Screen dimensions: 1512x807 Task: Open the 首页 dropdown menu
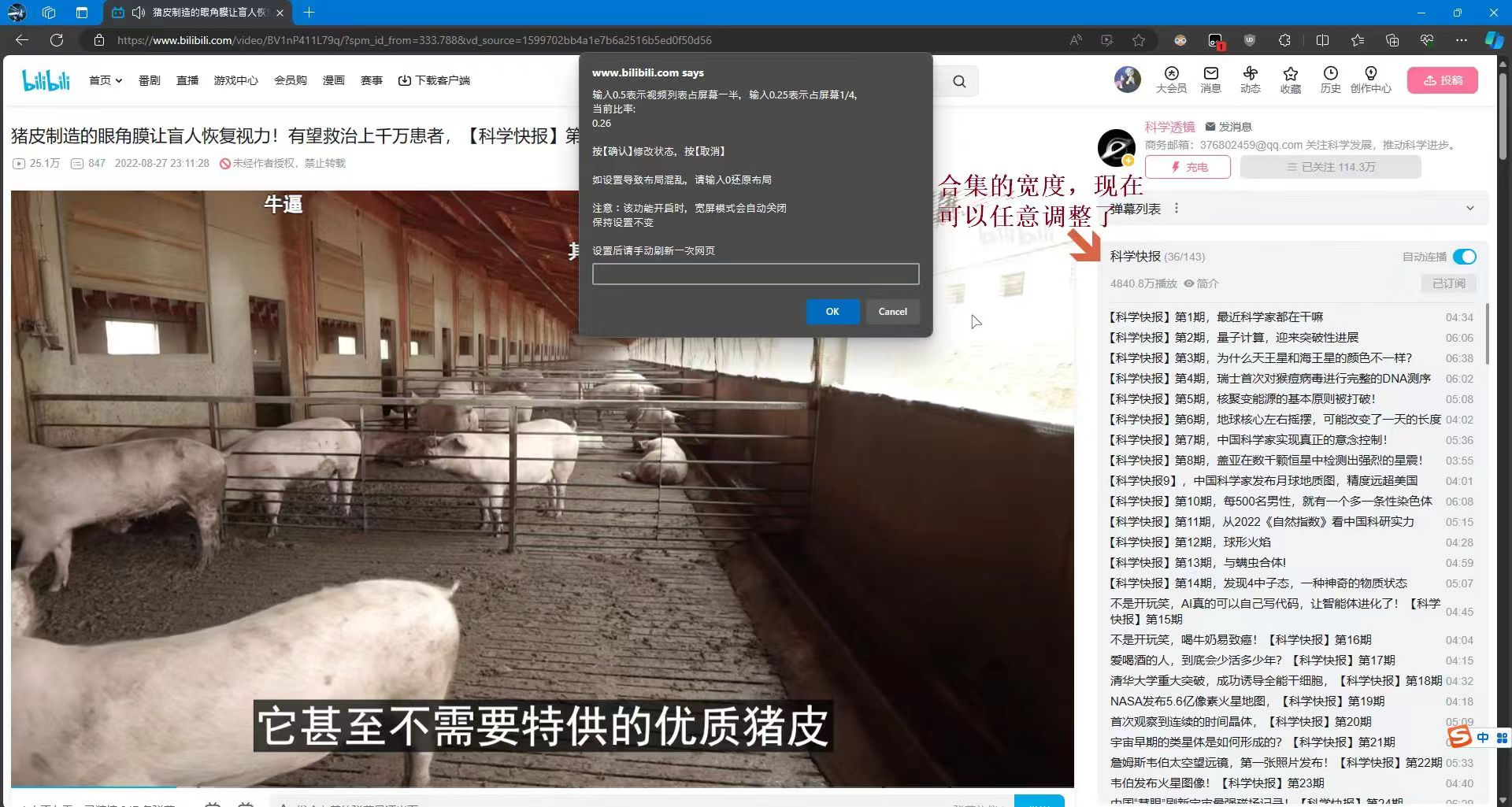[106, 80]
